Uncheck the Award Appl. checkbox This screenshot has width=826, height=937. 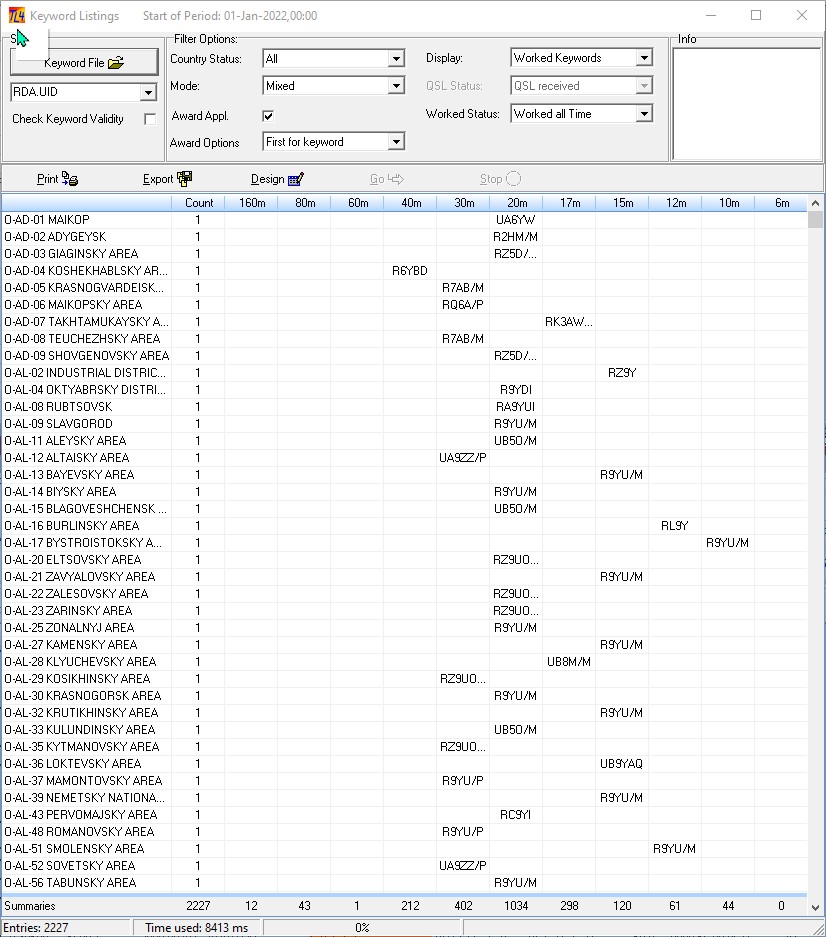pos(268,116)
